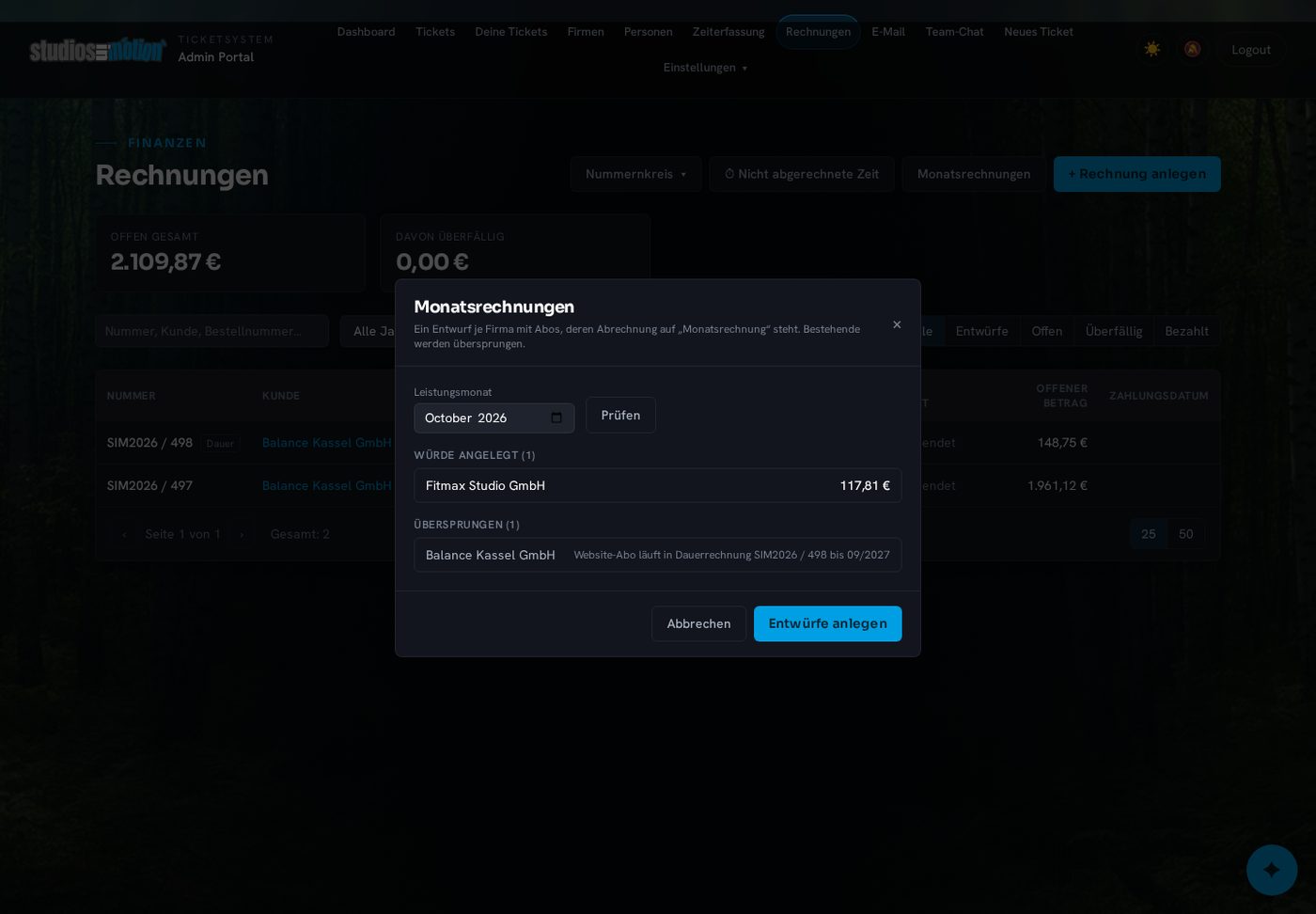
Task: Show only Offen invoices
Action: pos(1046,331)
